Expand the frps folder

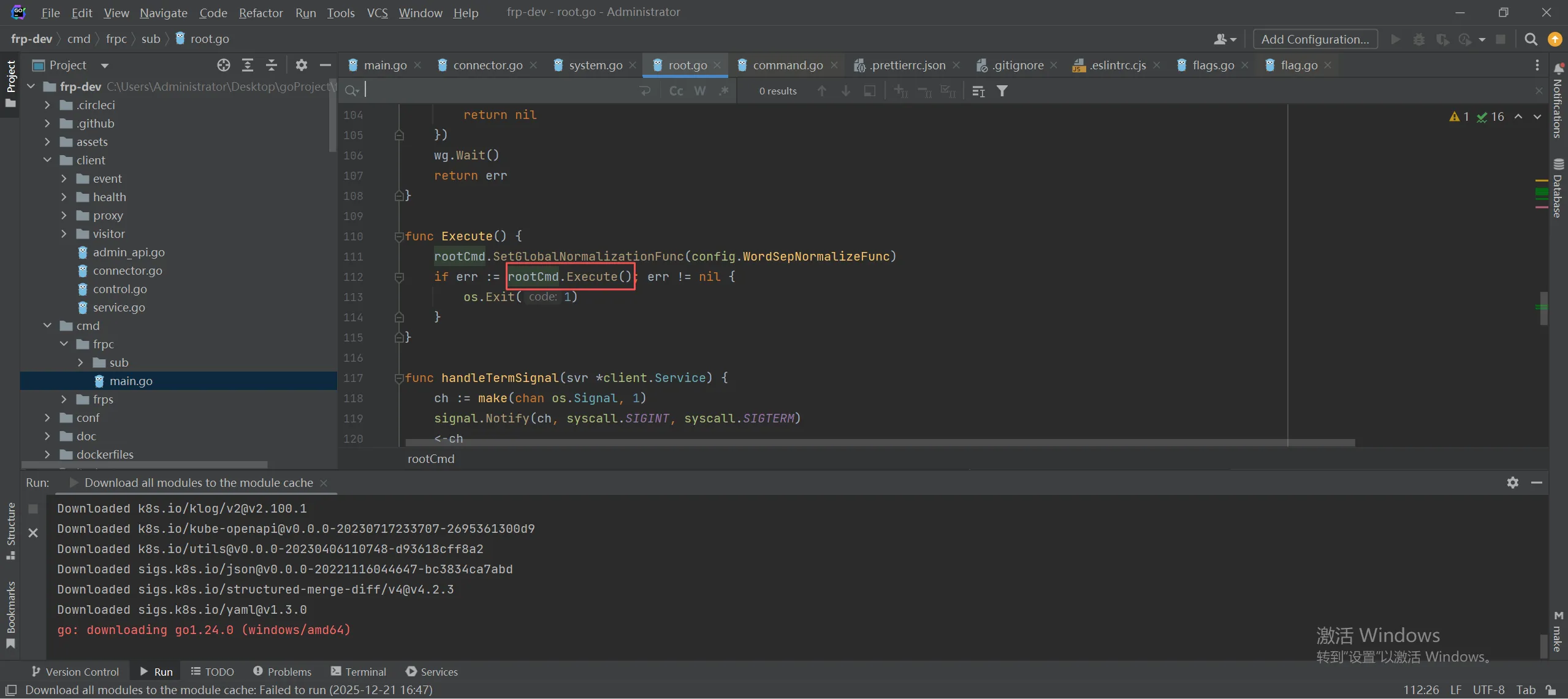click(64, 399)
